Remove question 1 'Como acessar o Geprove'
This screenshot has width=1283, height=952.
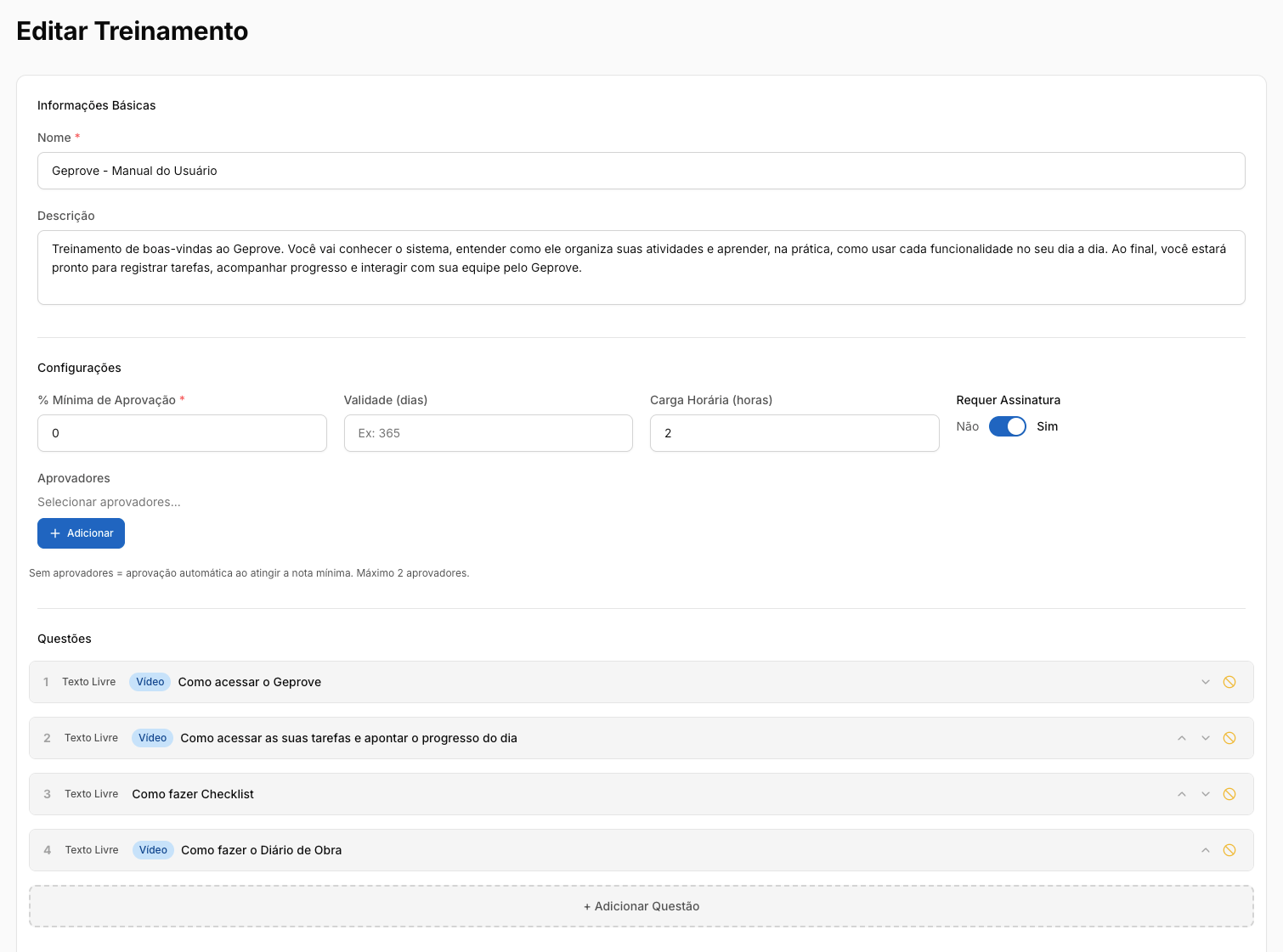tap(1229, 682)
